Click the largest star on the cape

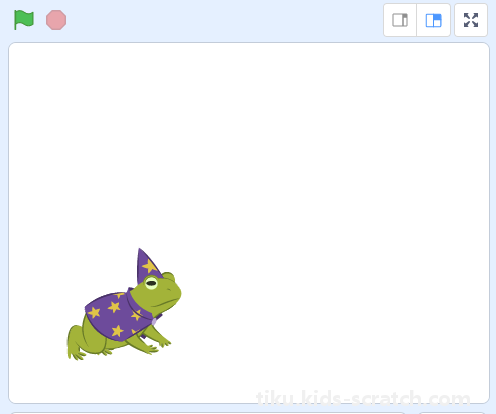tap(117, 331)
